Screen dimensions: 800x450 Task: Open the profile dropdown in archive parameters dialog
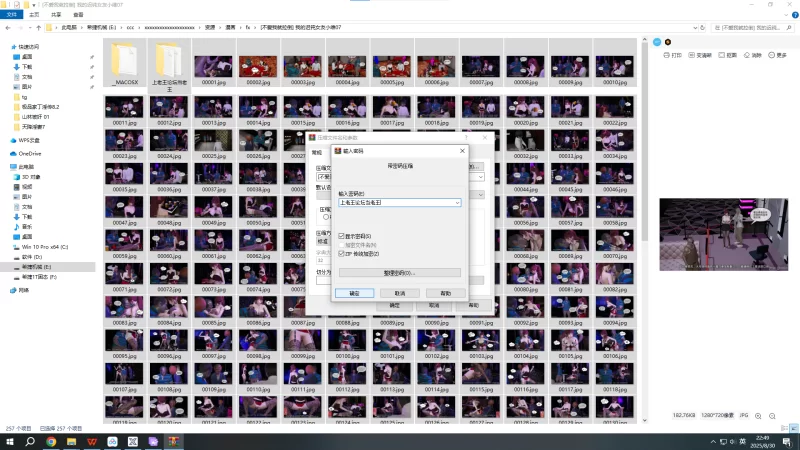coord(480,195)
